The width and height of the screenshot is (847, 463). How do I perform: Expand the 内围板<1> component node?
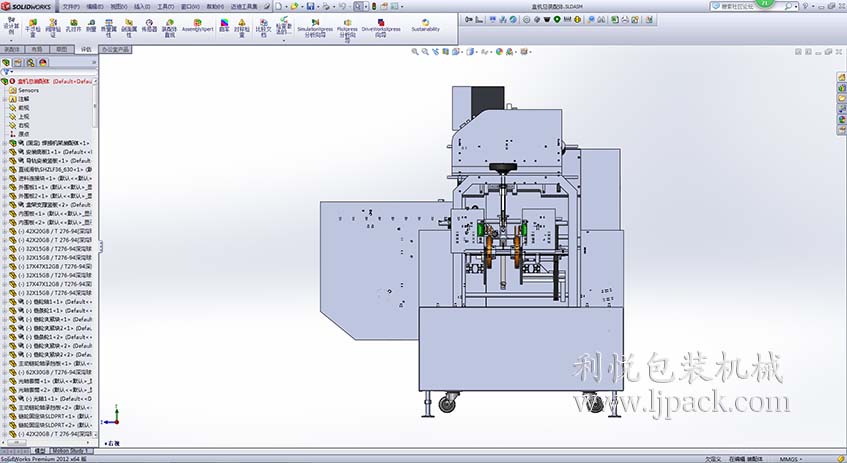(x=4, y=213)
